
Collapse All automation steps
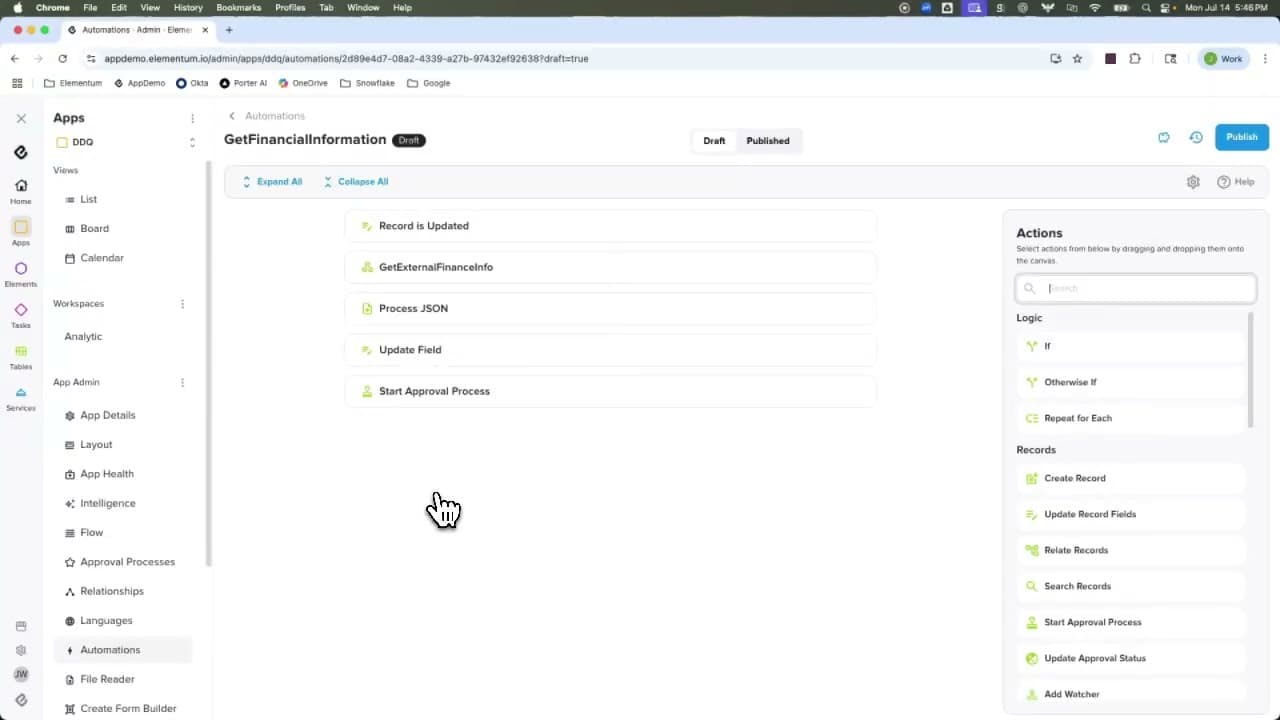coord(355,182)
